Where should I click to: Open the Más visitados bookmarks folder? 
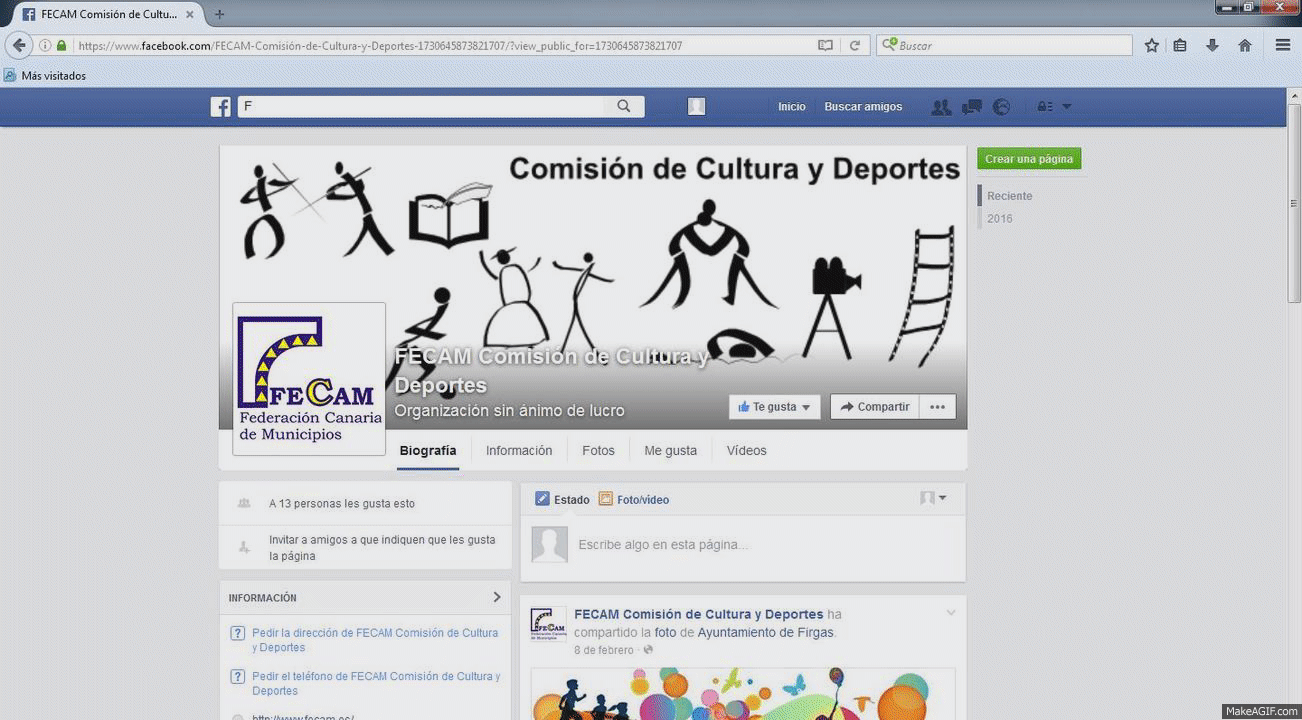point(45,76)
